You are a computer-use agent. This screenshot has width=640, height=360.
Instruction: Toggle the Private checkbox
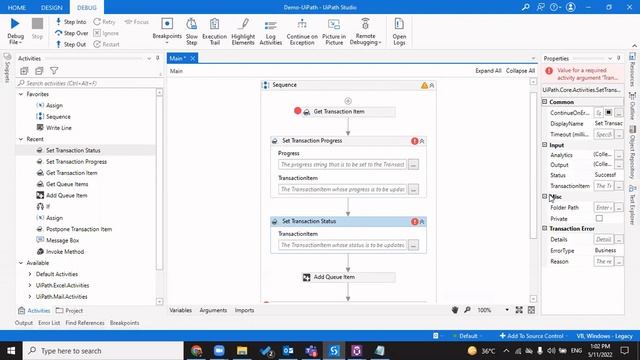pyautogui.click(x=599, y=218)
